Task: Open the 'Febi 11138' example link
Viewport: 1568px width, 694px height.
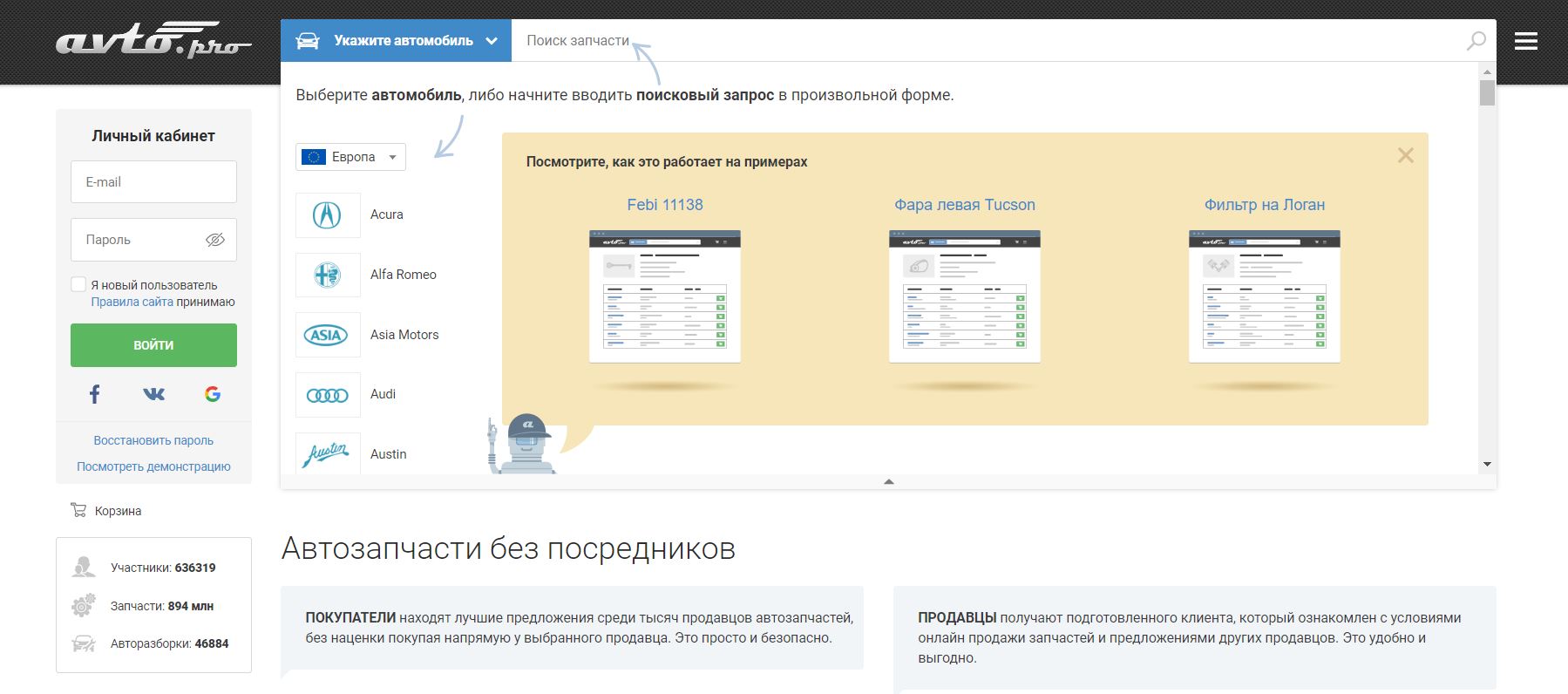Action: pos(665,205)
